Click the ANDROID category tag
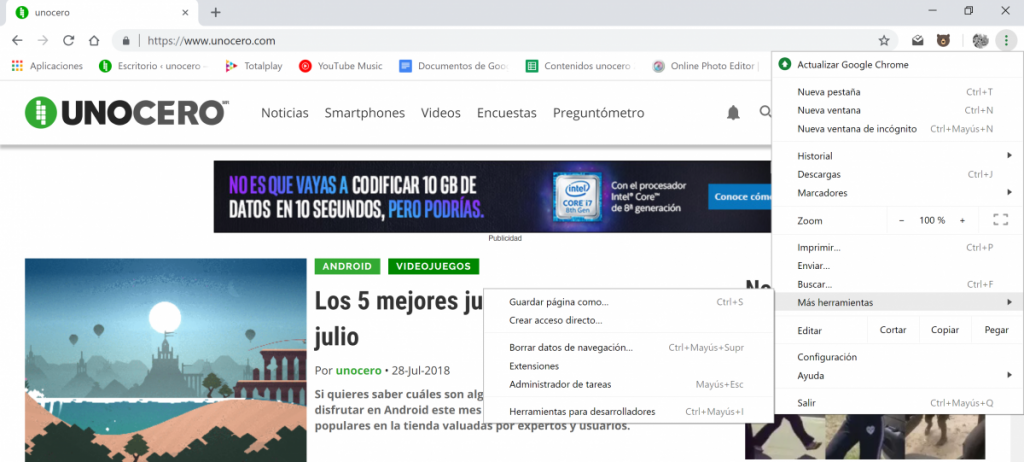Viewport: 1024px width, 462px height. coord(347,266)
